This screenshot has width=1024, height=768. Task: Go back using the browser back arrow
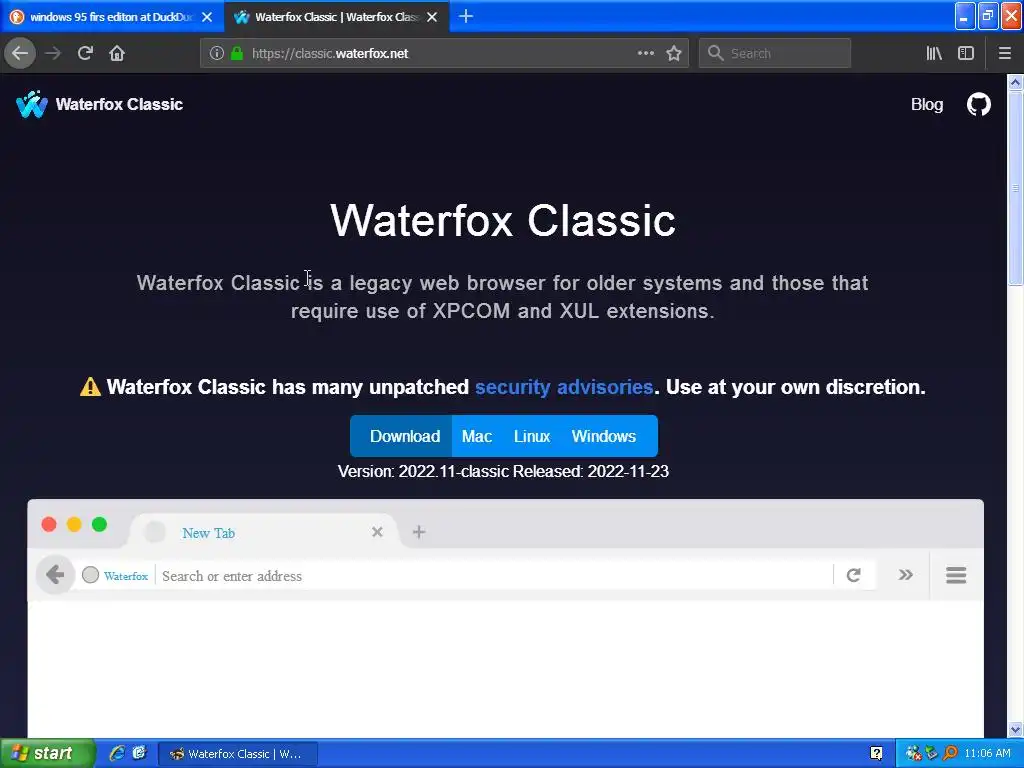coord(20,53)
